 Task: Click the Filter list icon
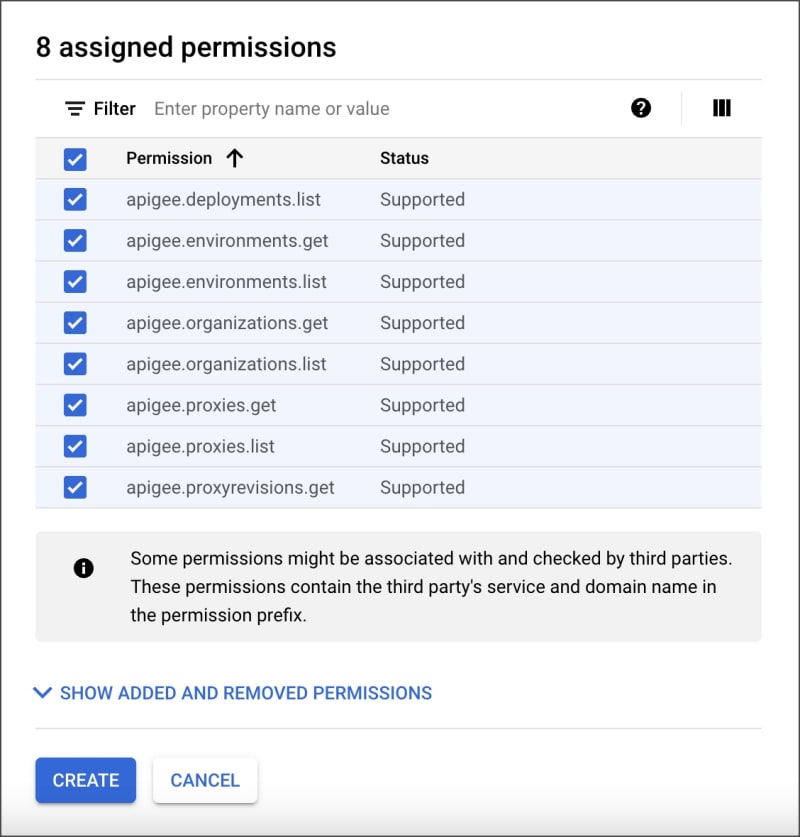coord(75,109)
